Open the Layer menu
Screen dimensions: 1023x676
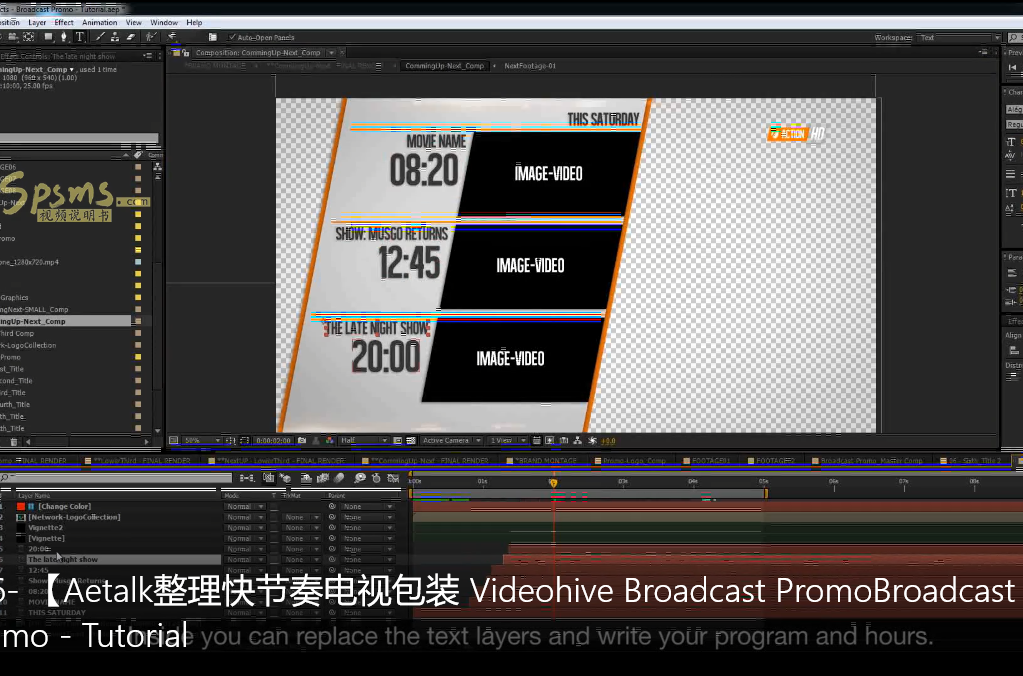point(37,22)
